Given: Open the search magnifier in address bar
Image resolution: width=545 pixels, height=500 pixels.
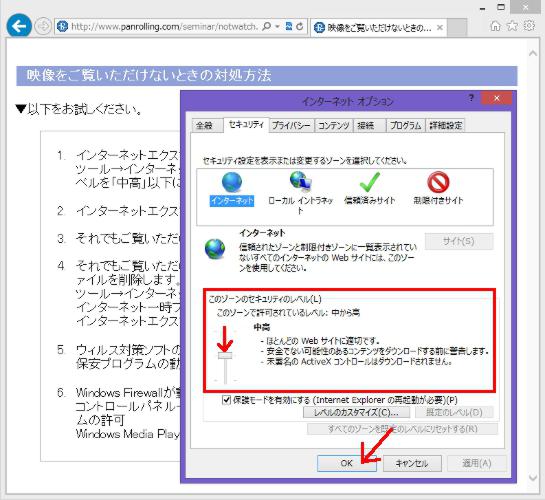Looking at the screenshot, I should pos(267,26).
